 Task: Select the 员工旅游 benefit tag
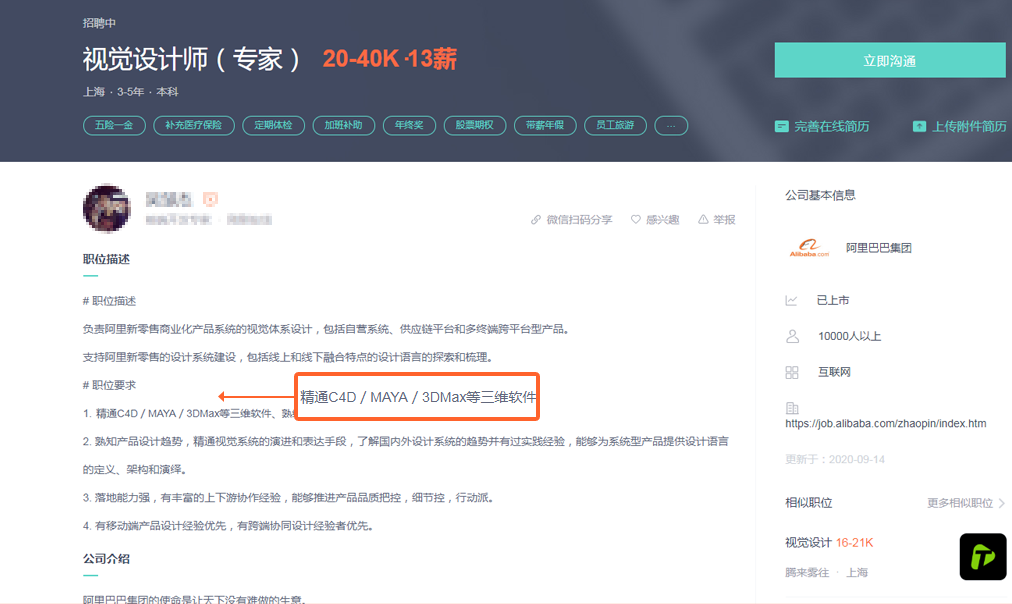pos(615,125)
